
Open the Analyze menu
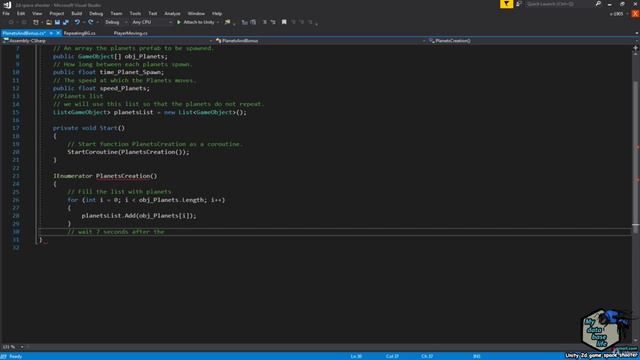172,13
